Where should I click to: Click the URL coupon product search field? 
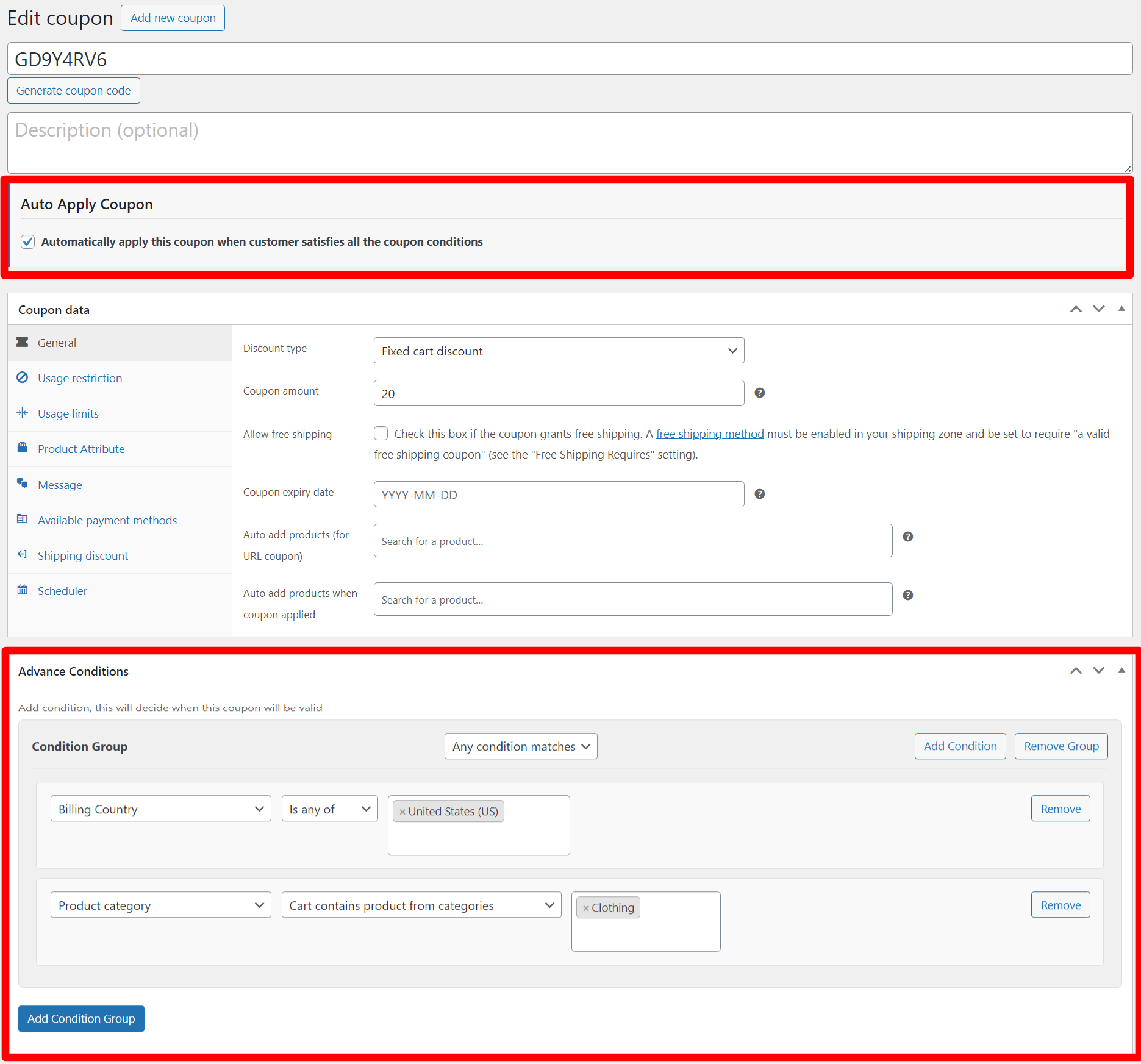[x=633, y=541]
